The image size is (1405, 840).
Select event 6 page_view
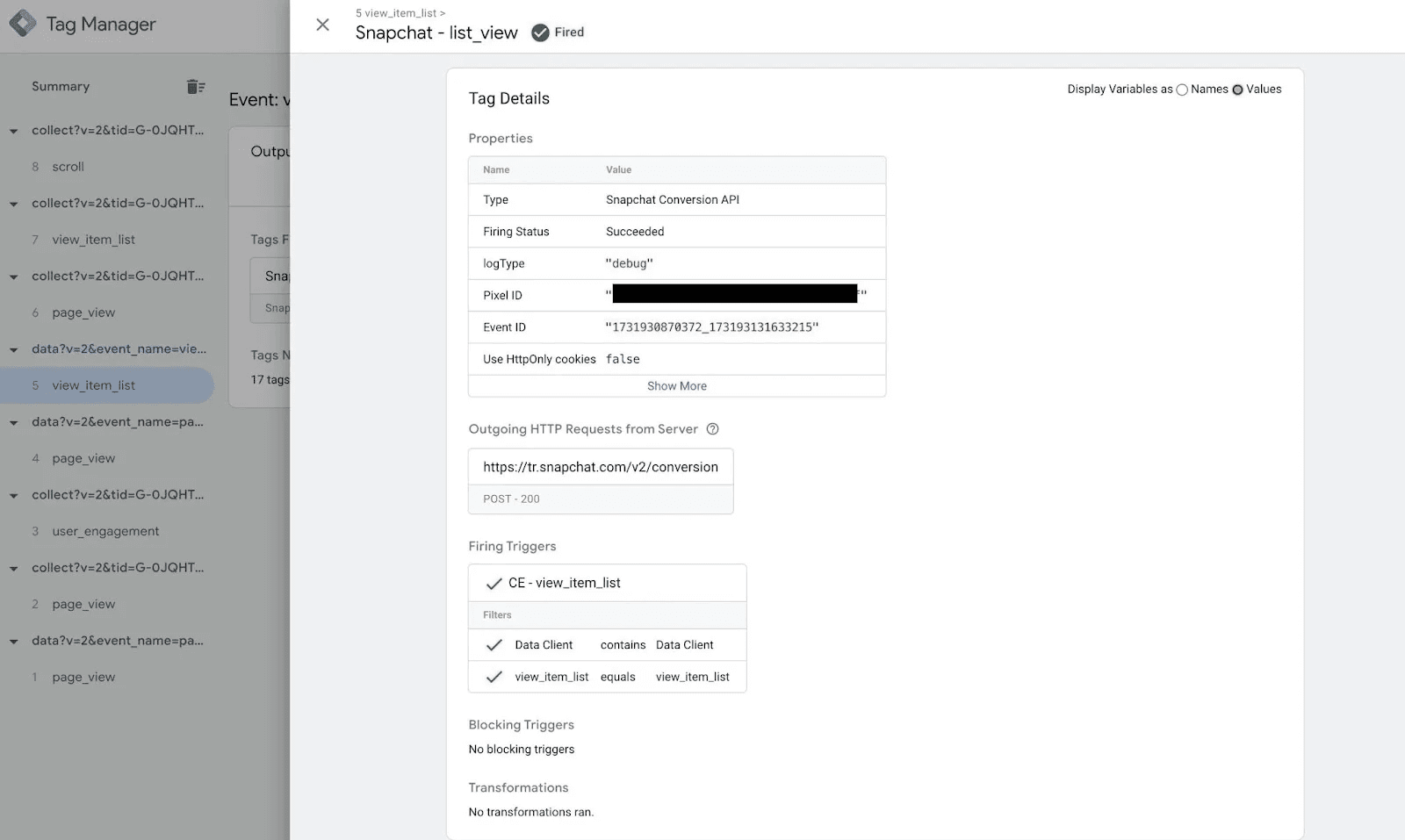pyautogui.click(x=107, y=312)
